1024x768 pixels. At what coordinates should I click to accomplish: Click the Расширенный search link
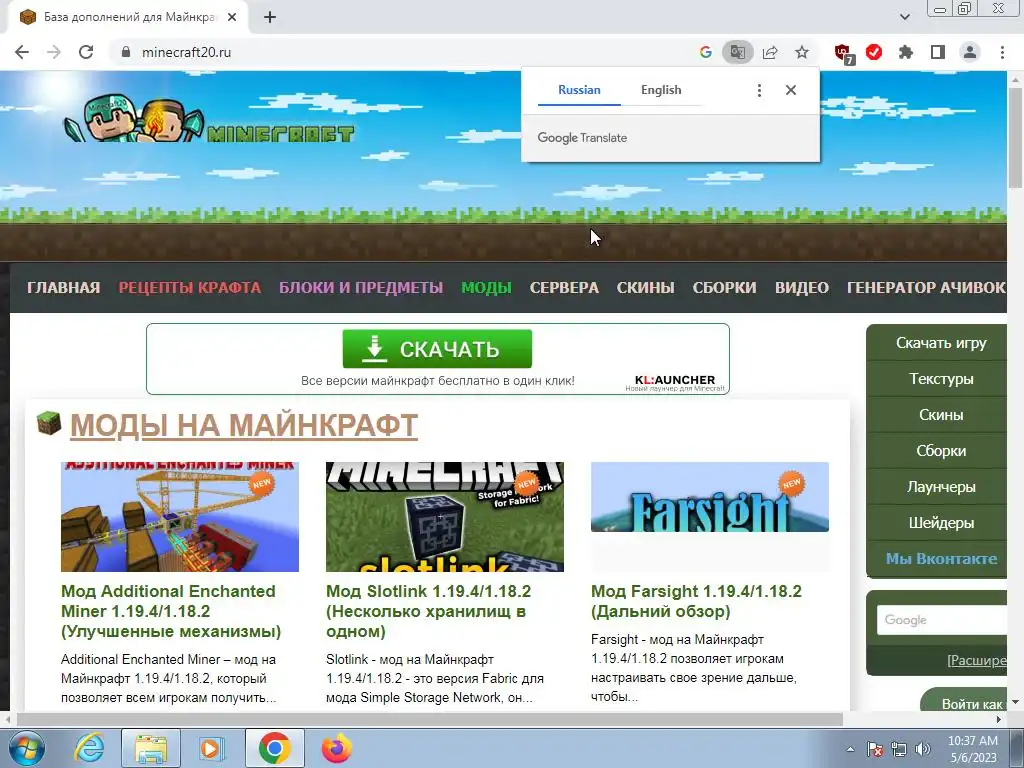click(x=976, y=660)
